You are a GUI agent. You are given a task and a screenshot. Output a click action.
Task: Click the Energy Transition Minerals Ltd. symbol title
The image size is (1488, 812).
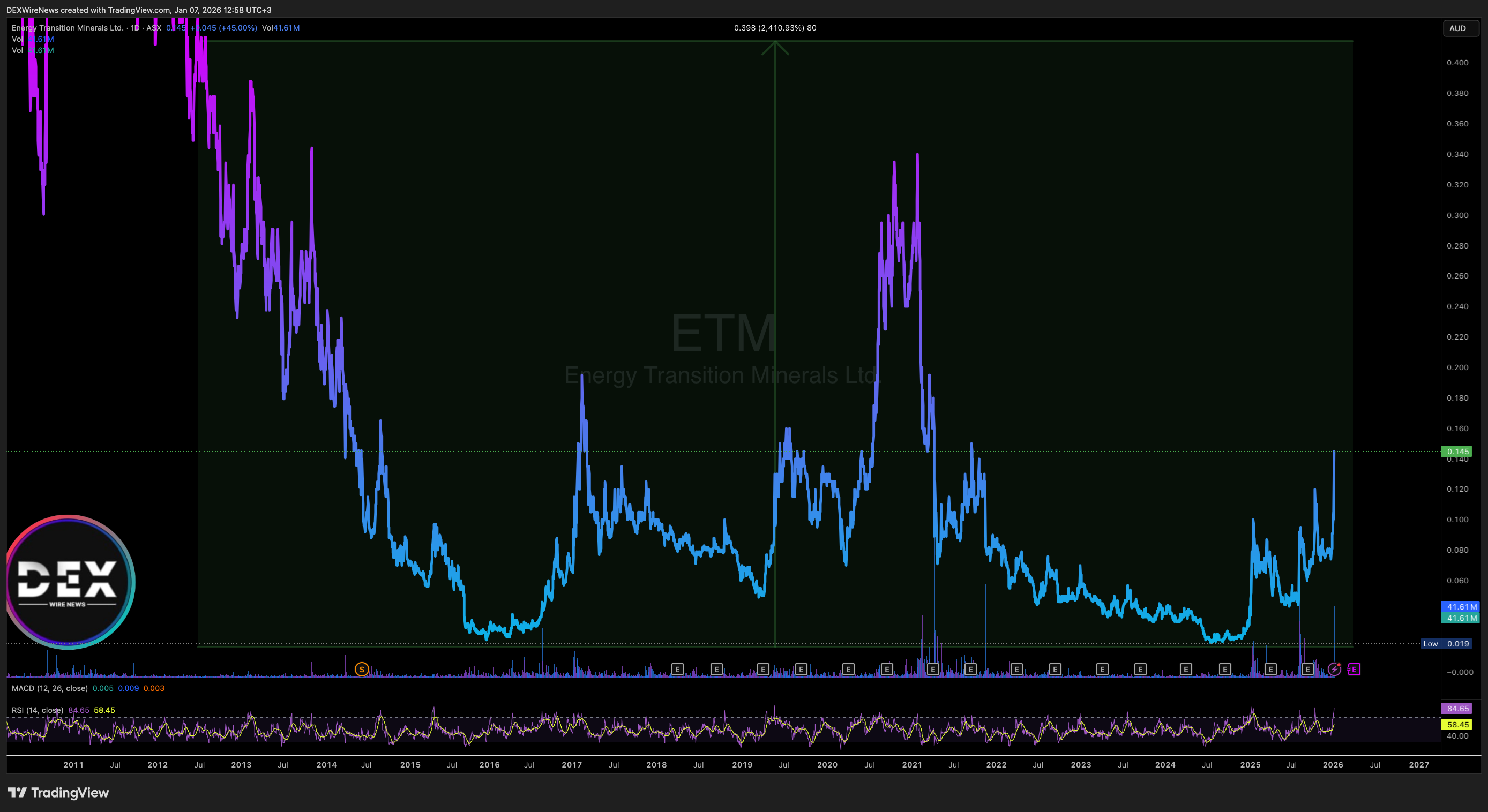pos(68,28)
